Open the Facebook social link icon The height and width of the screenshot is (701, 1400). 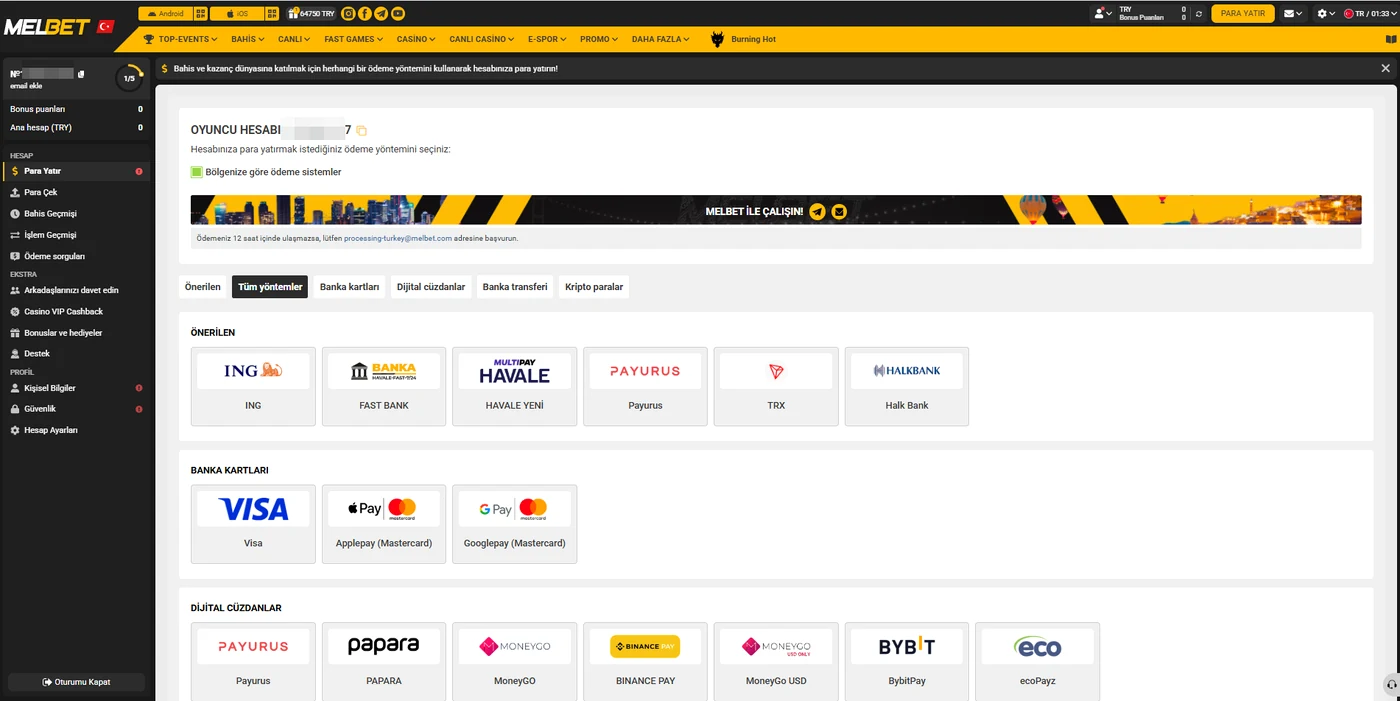coord(365,14)
